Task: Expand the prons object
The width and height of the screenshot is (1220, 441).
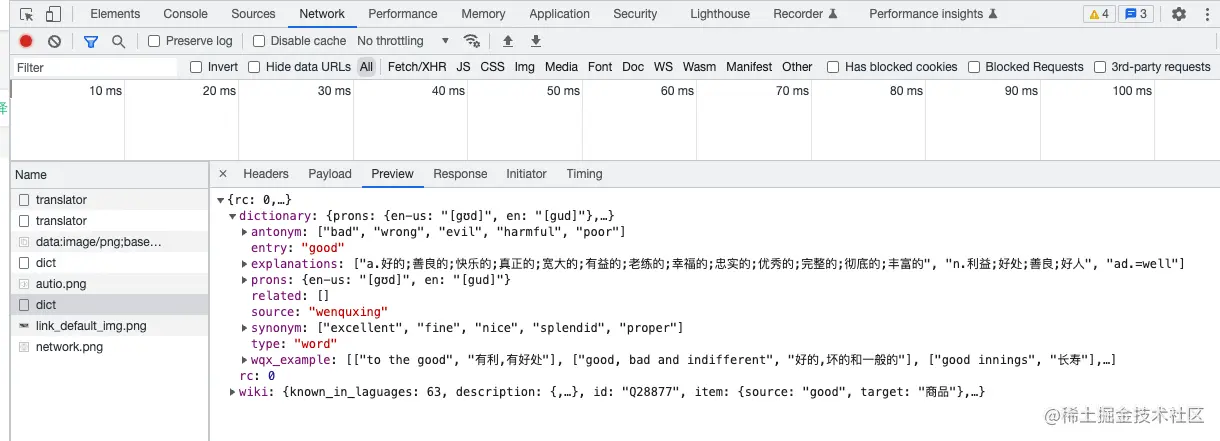Action: coord(245,280)
